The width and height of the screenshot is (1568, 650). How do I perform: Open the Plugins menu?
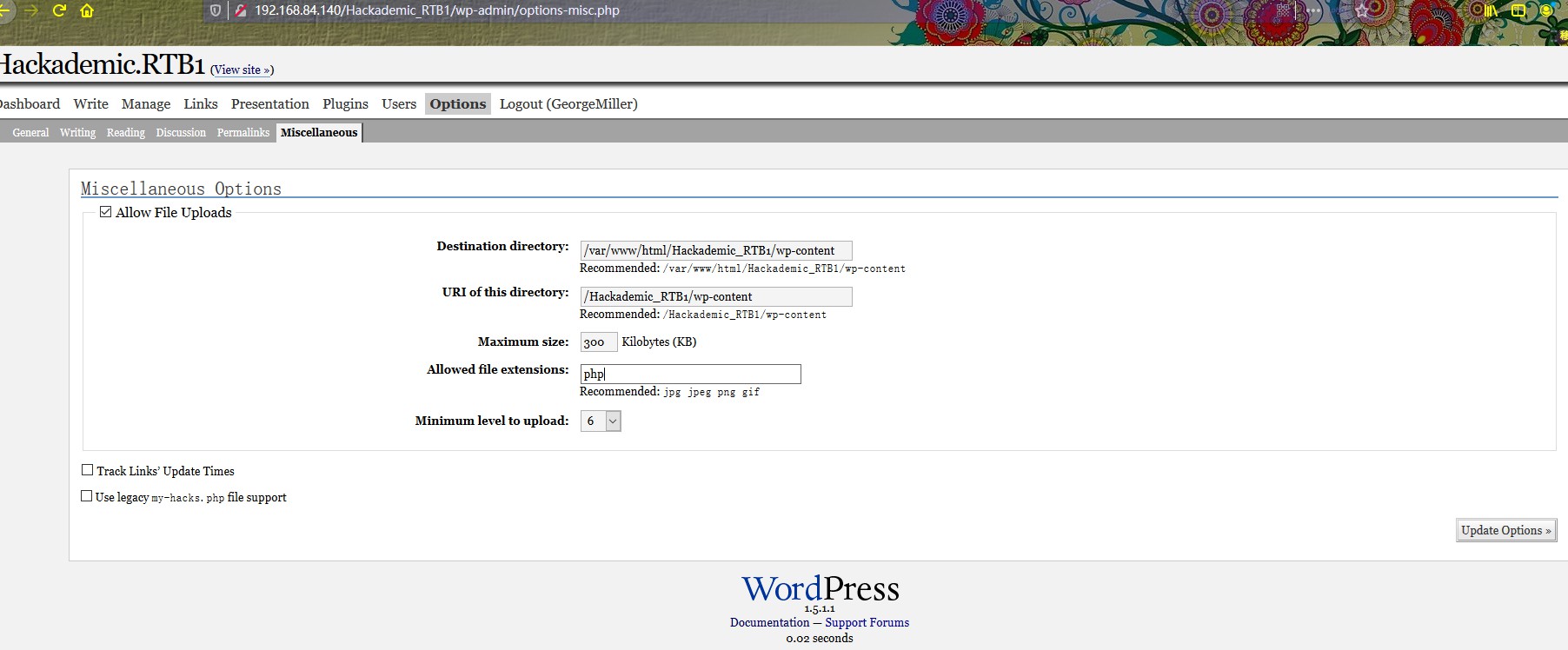[x=345, y=103]
